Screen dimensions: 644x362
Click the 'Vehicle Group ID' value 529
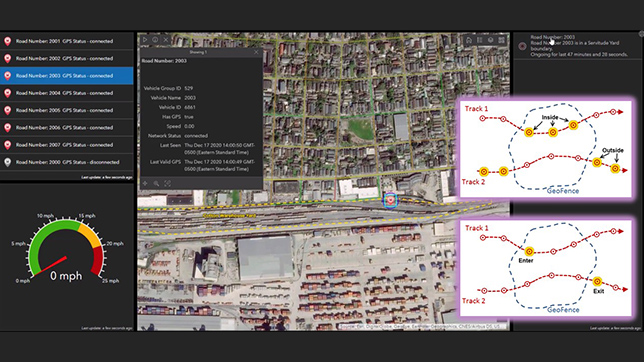coord(189,88)
